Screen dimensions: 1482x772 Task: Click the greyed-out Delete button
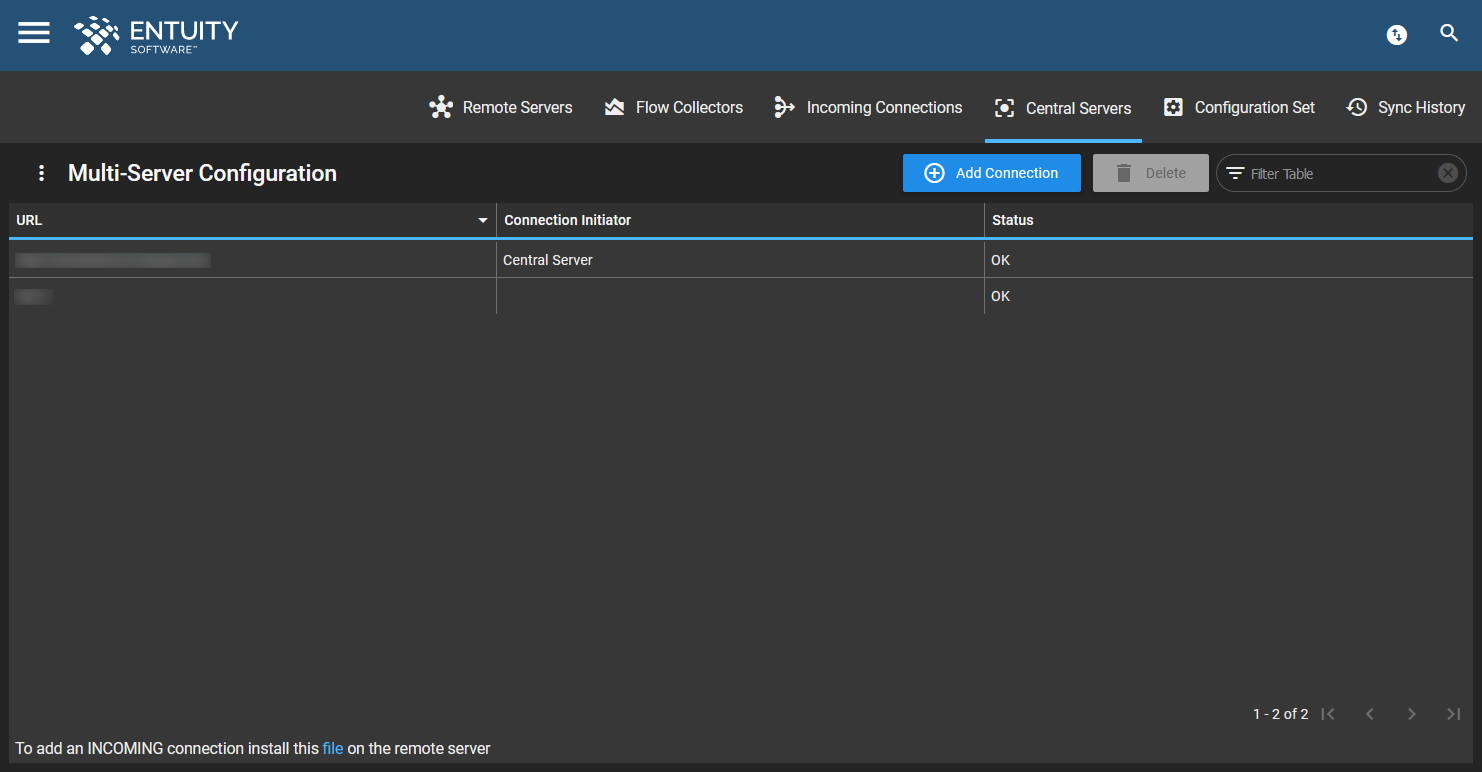pyautogui.click(x=1150, y=173)
